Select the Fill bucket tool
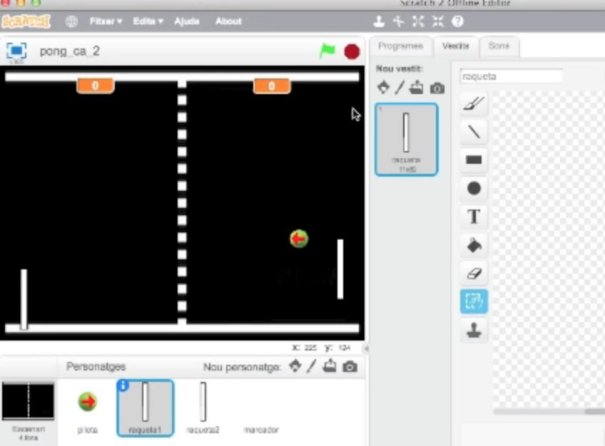The width and height of the screenshot is (605, 446). (474, 245)
